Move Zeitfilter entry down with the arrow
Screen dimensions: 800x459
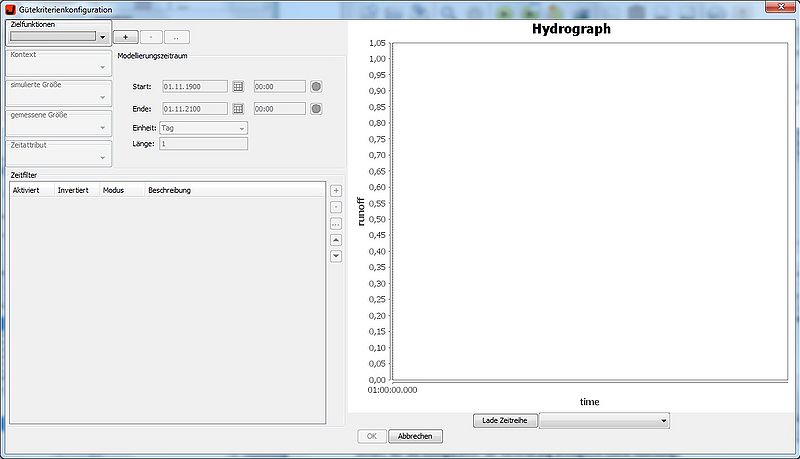coord(336,256)
